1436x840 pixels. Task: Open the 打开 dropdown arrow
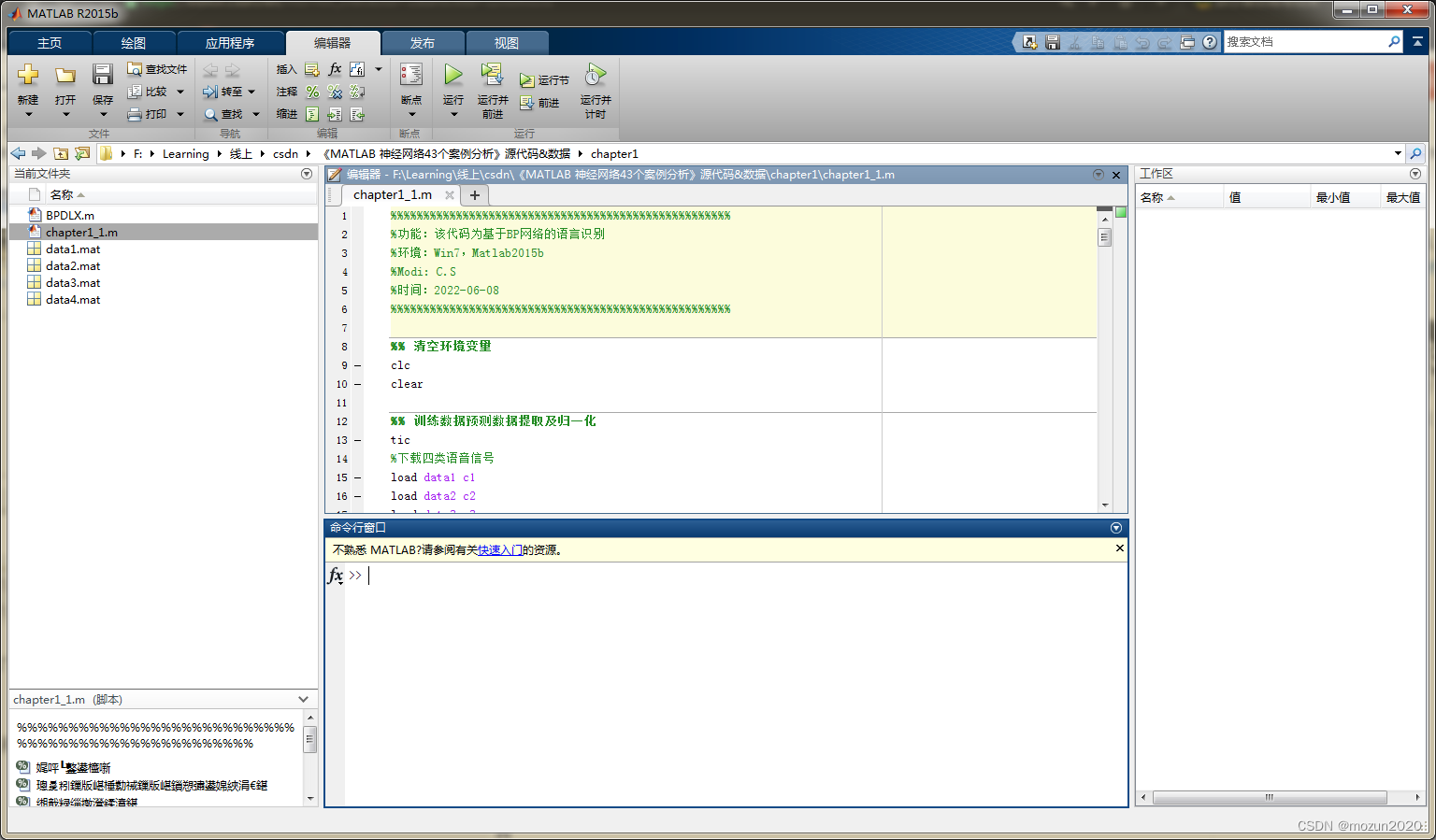pyautogui.click(x=65, y=115)
